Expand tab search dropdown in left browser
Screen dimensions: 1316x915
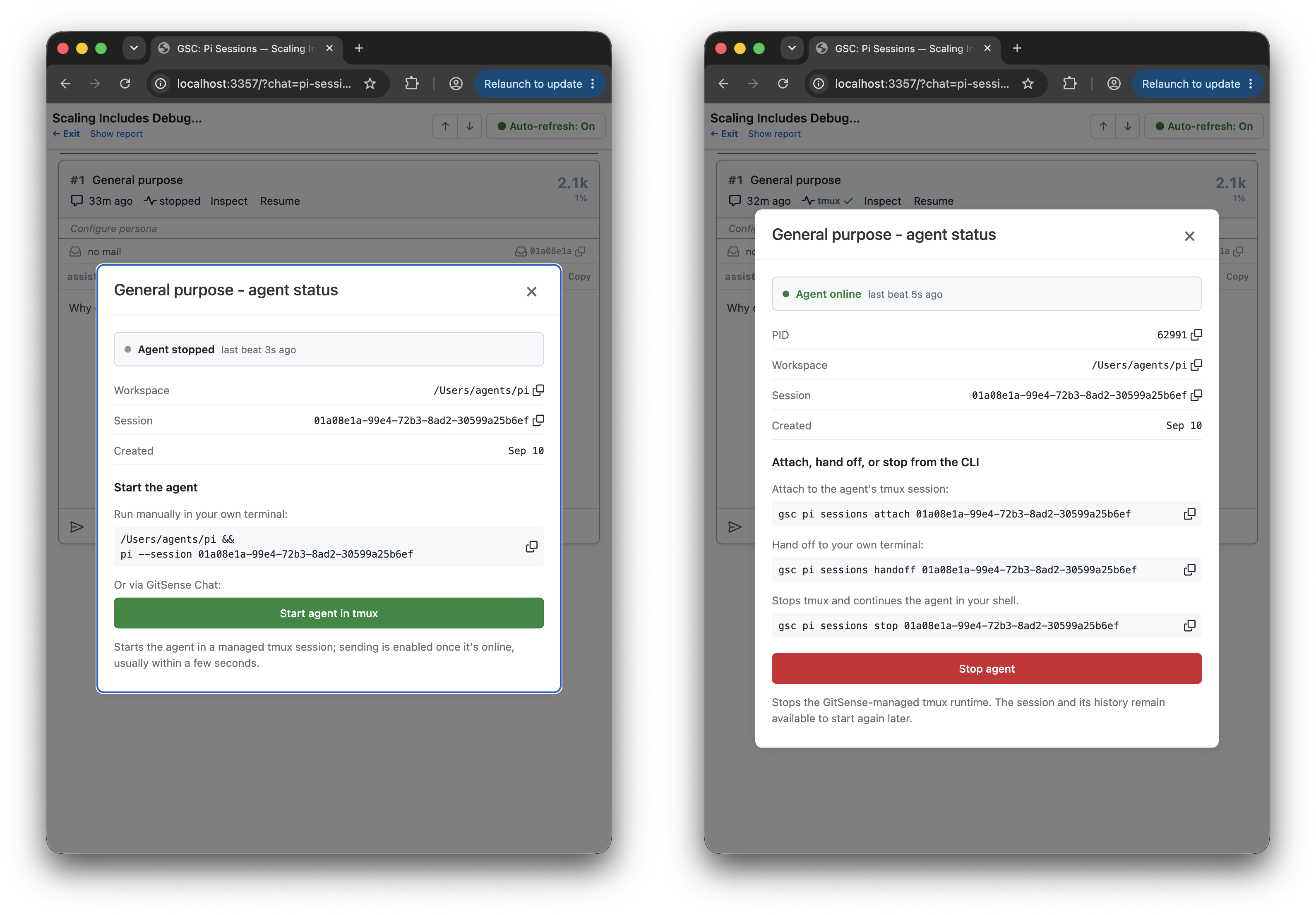pyautogui.click(x=134, y=48)
